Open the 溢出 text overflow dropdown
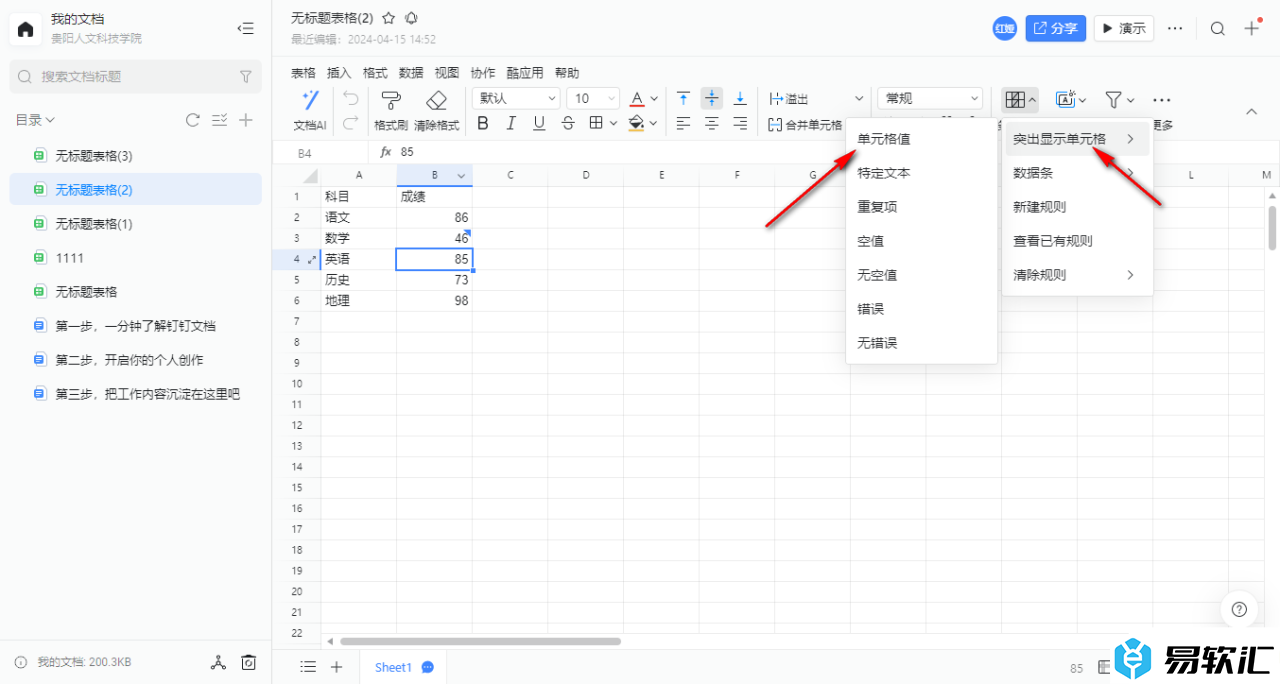 click(816, 98)
